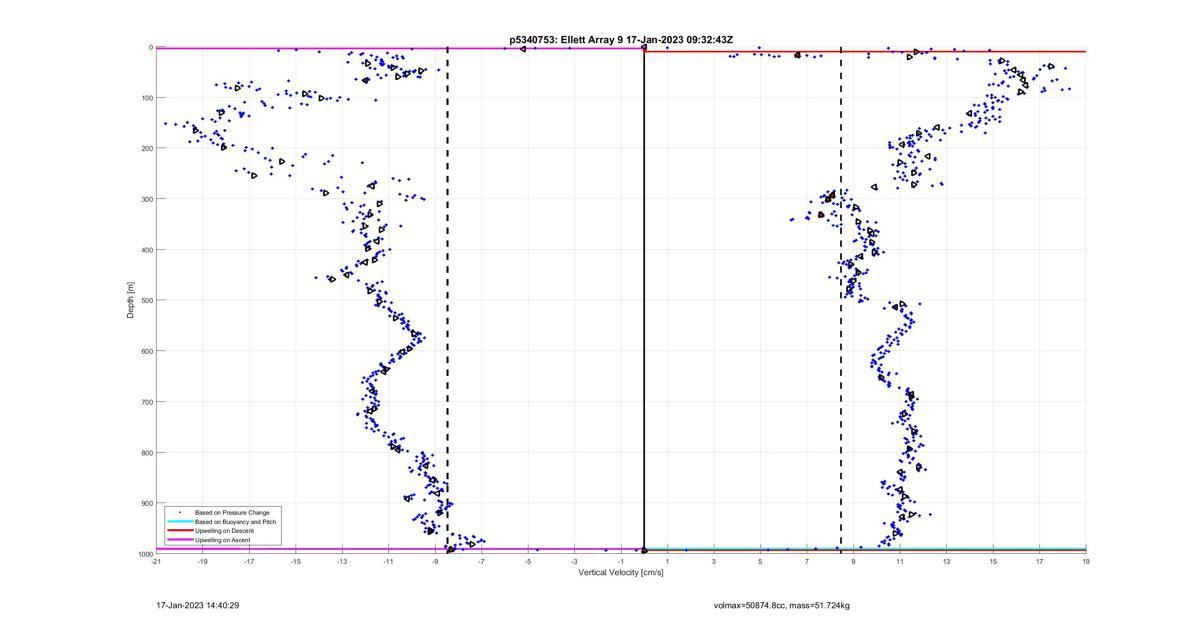This screenshot has height=622, width=1200.
Task: Click the '900' depth tick label
Action: coord(147,503)
